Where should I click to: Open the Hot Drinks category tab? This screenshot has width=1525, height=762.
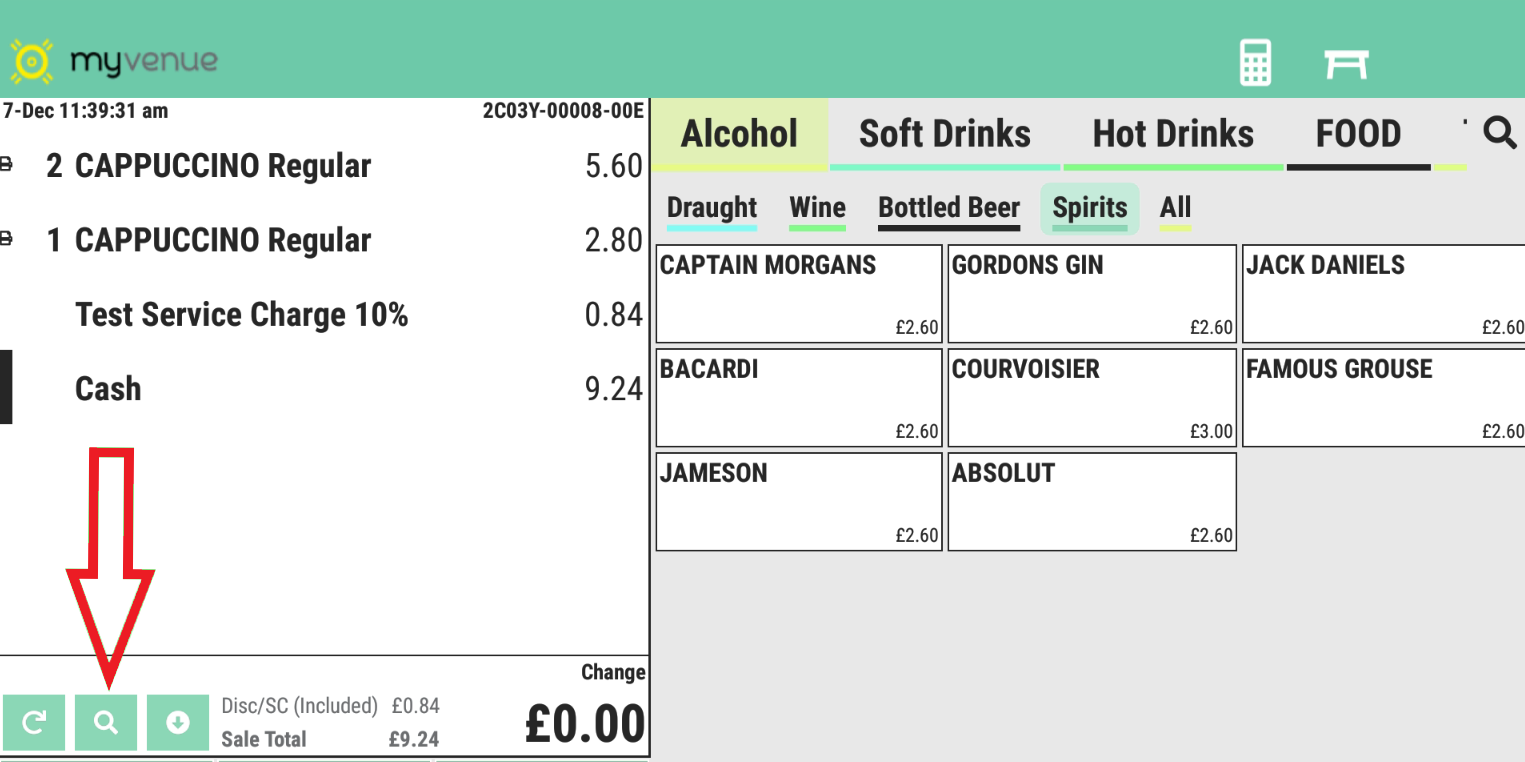tap(1173, 135)
